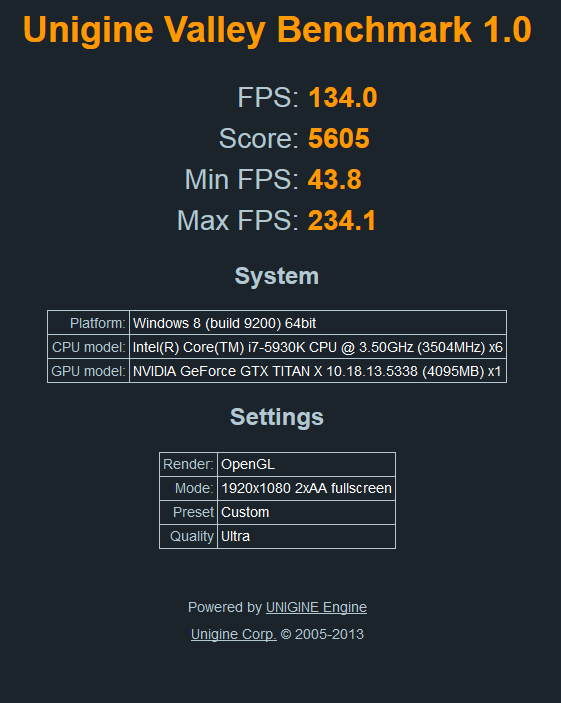The height and width of the screenshot is (703, 561).
Task: Open the Unigine Corp. link
Action: (x=234, y=634)
